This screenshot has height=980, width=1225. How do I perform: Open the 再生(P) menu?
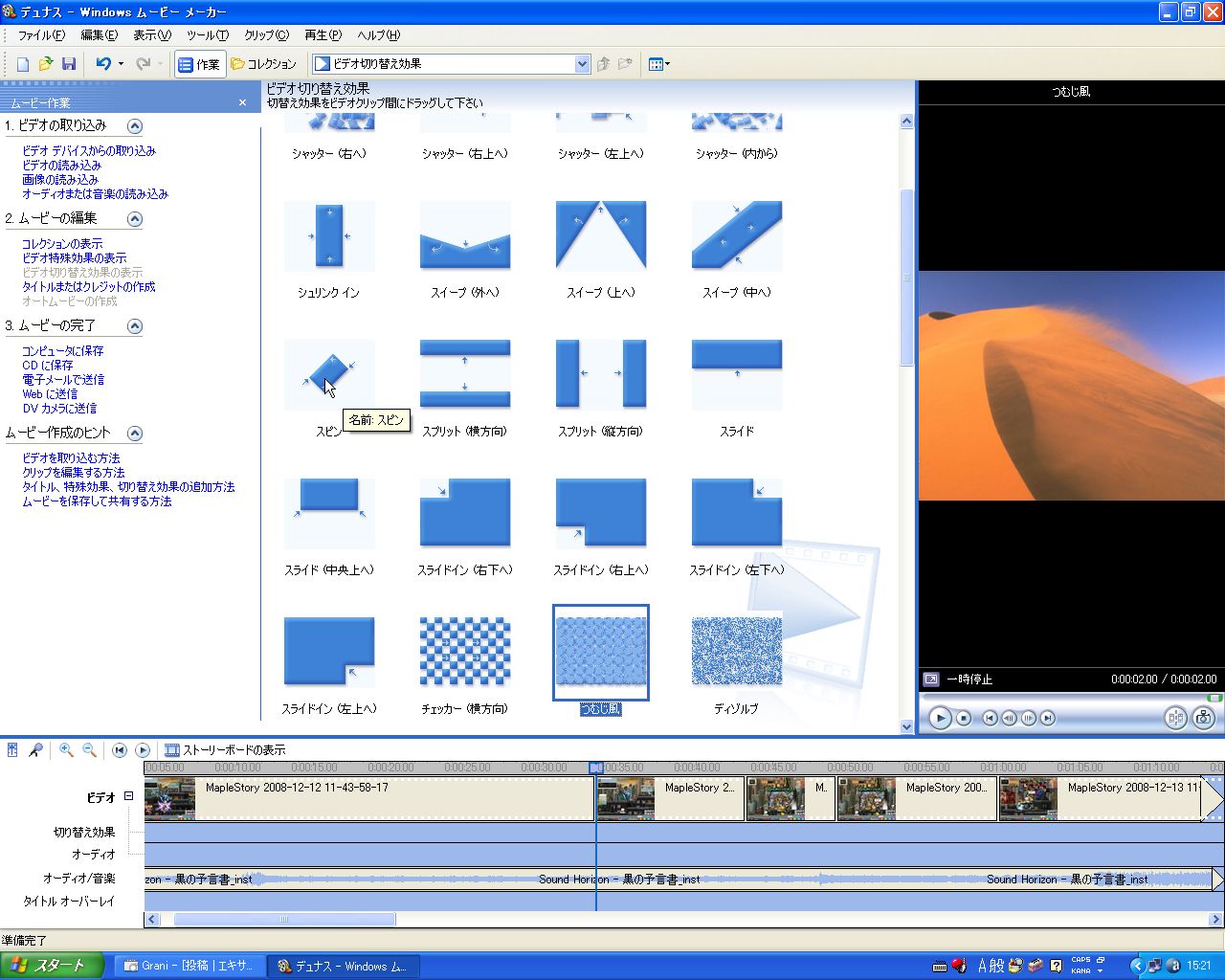coord(323,35)
